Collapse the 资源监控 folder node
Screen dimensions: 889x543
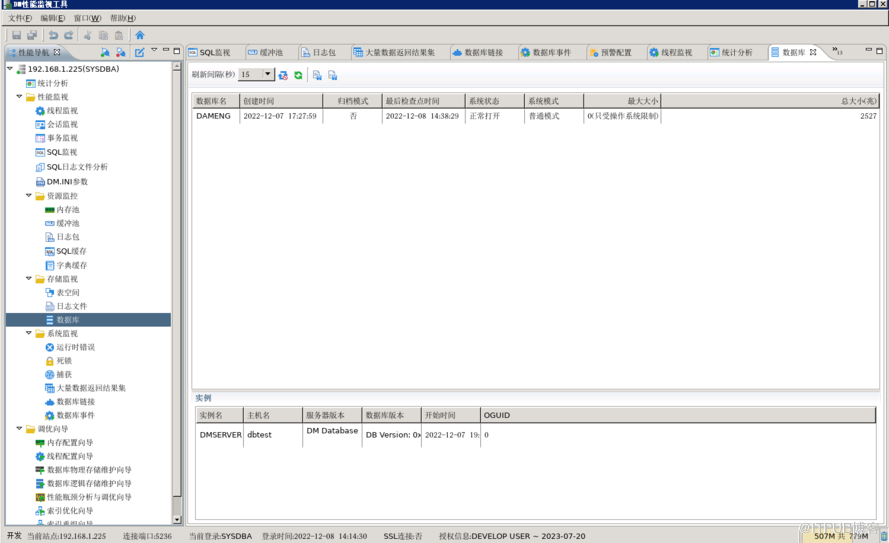click(28, 196)
